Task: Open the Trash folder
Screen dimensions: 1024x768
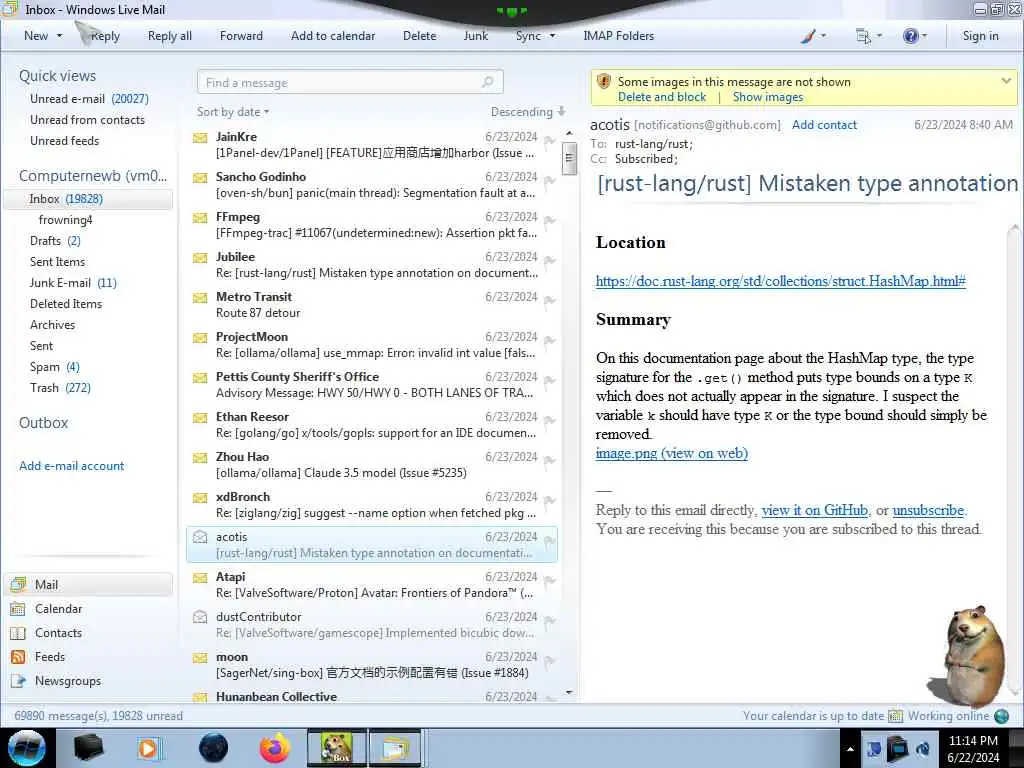Action: tap(60, 387)
